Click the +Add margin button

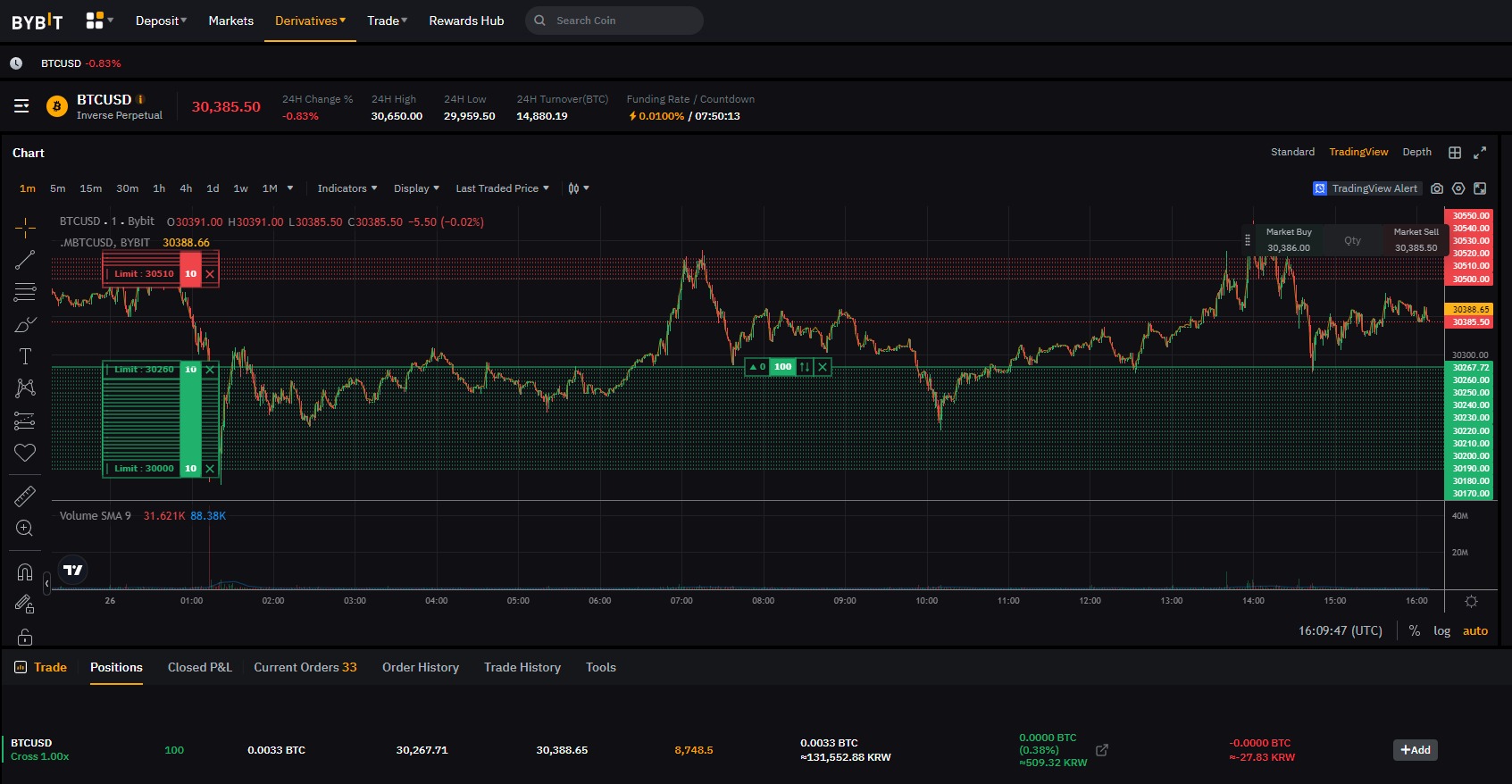1416,750
